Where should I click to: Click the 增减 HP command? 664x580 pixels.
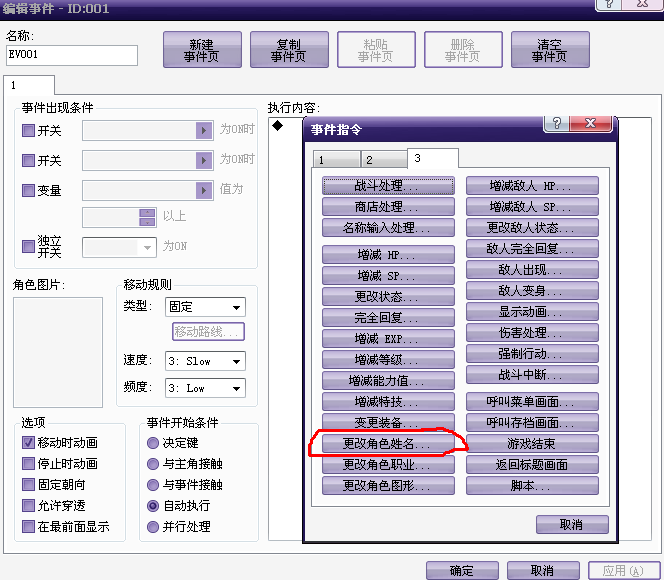coord(388,254)
